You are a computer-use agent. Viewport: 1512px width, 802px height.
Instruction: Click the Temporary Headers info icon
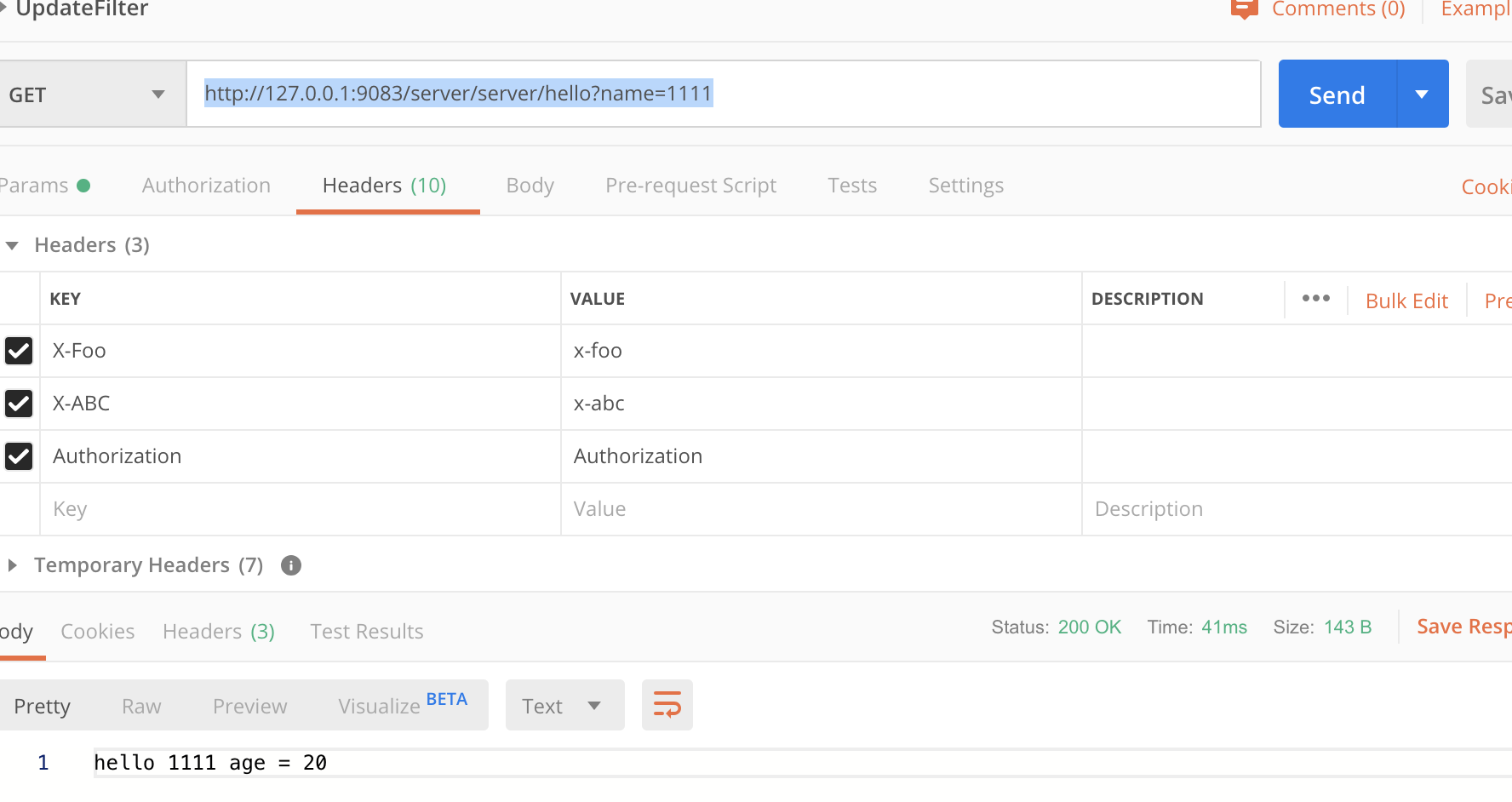pyautogui.click(x=291, y=565)
